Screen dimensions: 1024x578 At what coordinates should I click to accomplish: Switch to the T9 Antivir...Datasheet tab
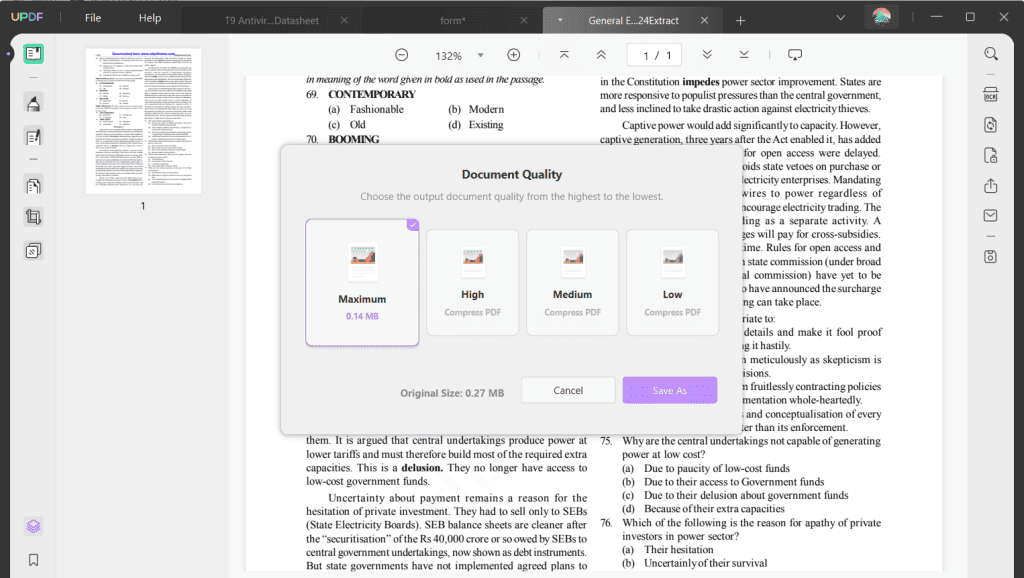[x=272, y=20]
